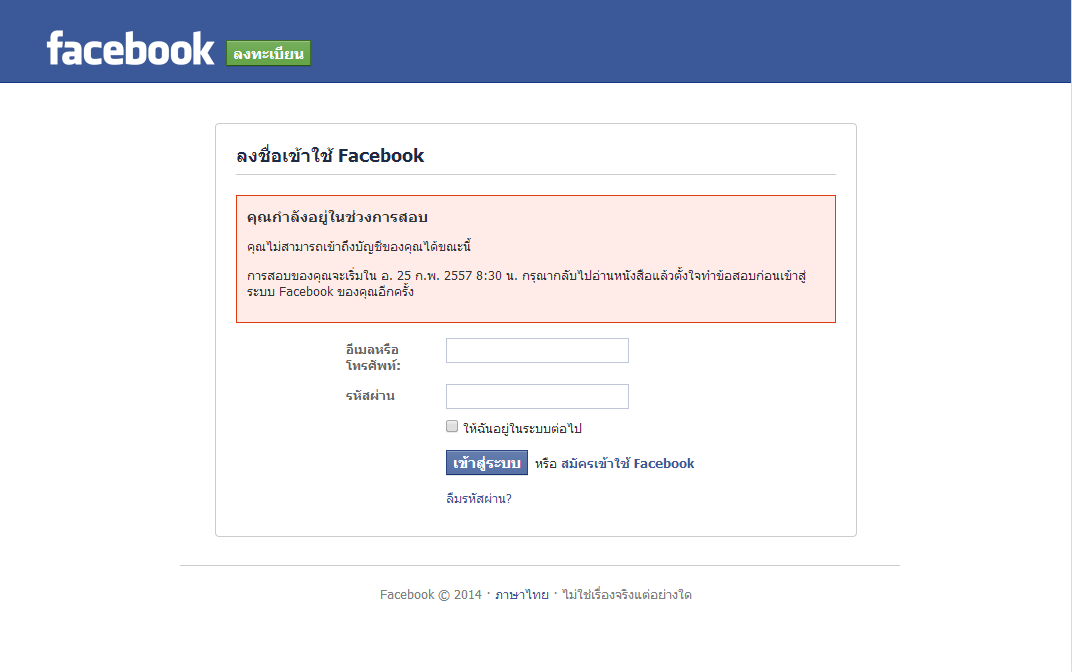The image size is (1072, 672).
Task: Click the ไม่ใช่เรื่องจริงแต่อย่างใด footer link
Action: pyautogui.click(x=627, y=594)
